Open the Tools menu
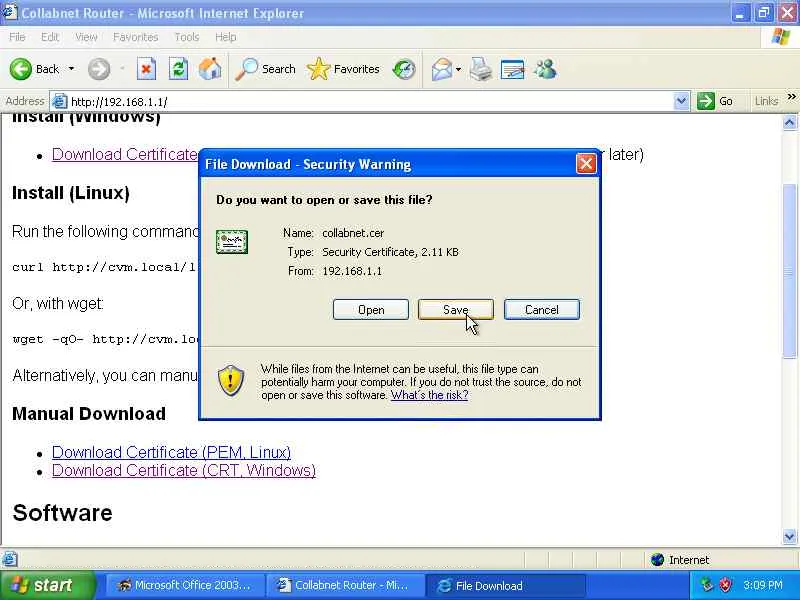 coord(186,37)
